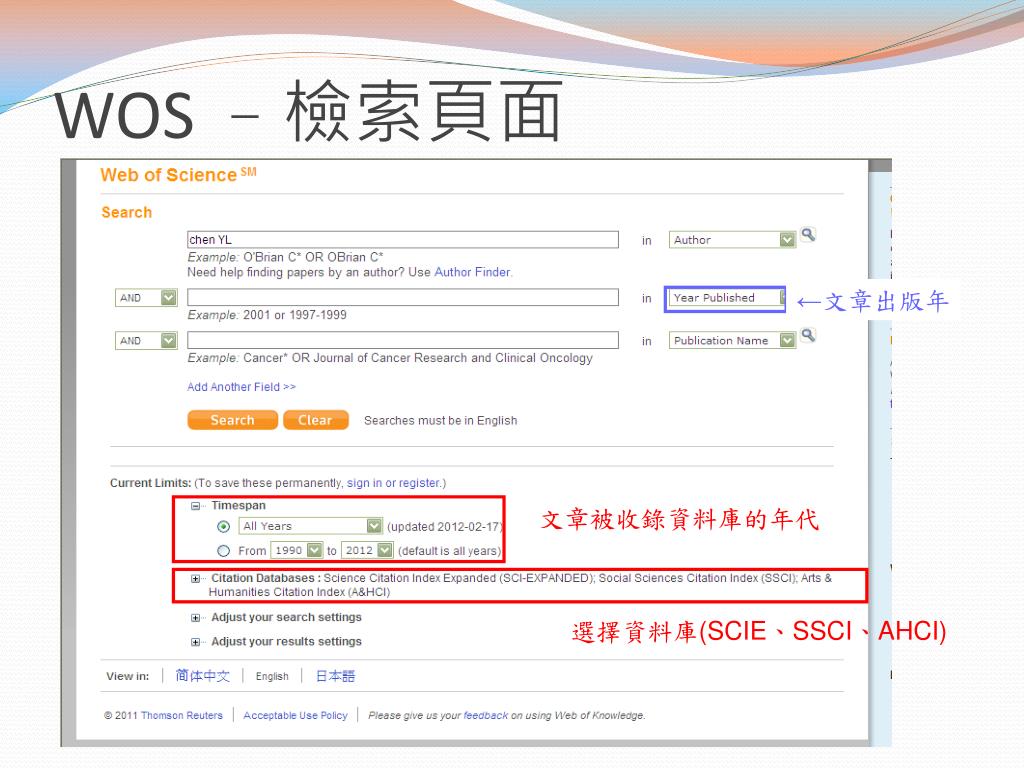The height and width of the screenshot is (768, 1024).
Task: Select the All Years radio button
Action: pyautogui.click(x=223, y=526)
